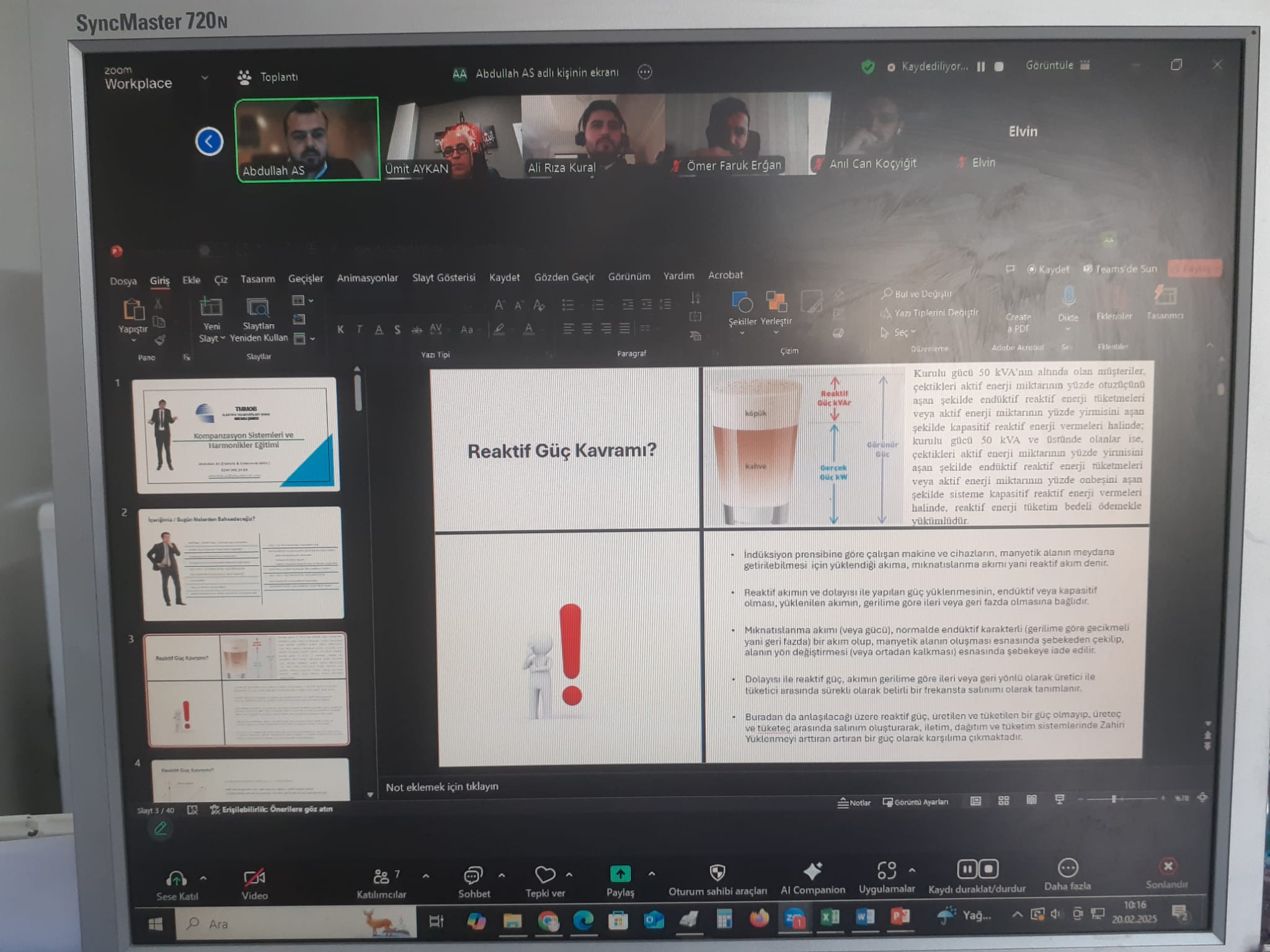The image size is (1270, 952).
Task: Click the AI Companion sparkle icon
Action: point(812,871)
